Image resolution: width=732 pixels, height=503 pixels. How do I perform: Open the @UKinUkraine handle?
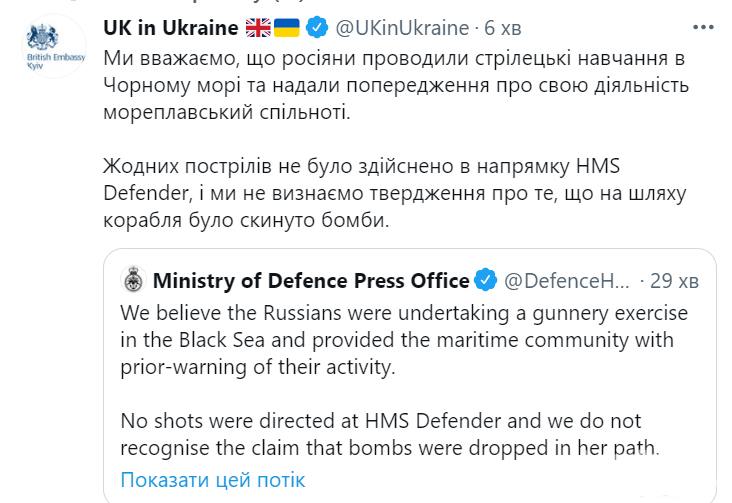point(402,28)
